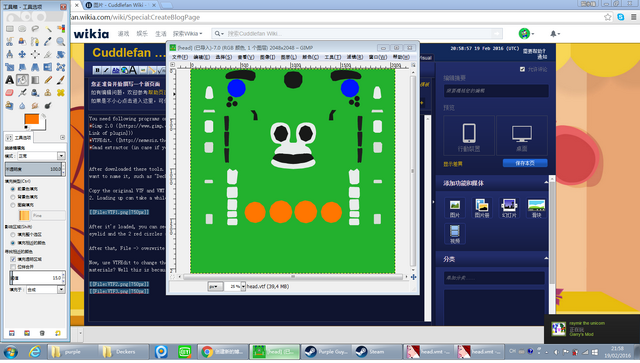Expand the Explore Wikia dropdown

(x=187, y=33)
